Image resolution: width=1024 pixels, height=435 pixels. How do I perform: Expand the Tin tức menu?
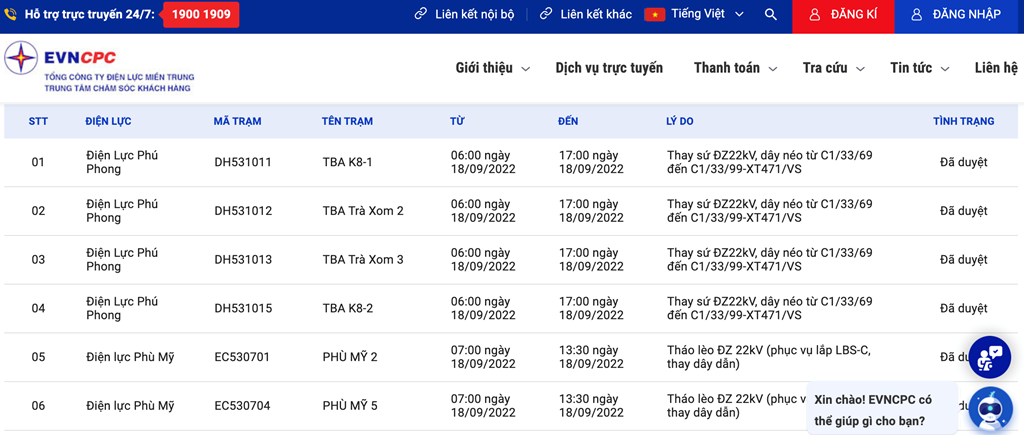point(920,68)
